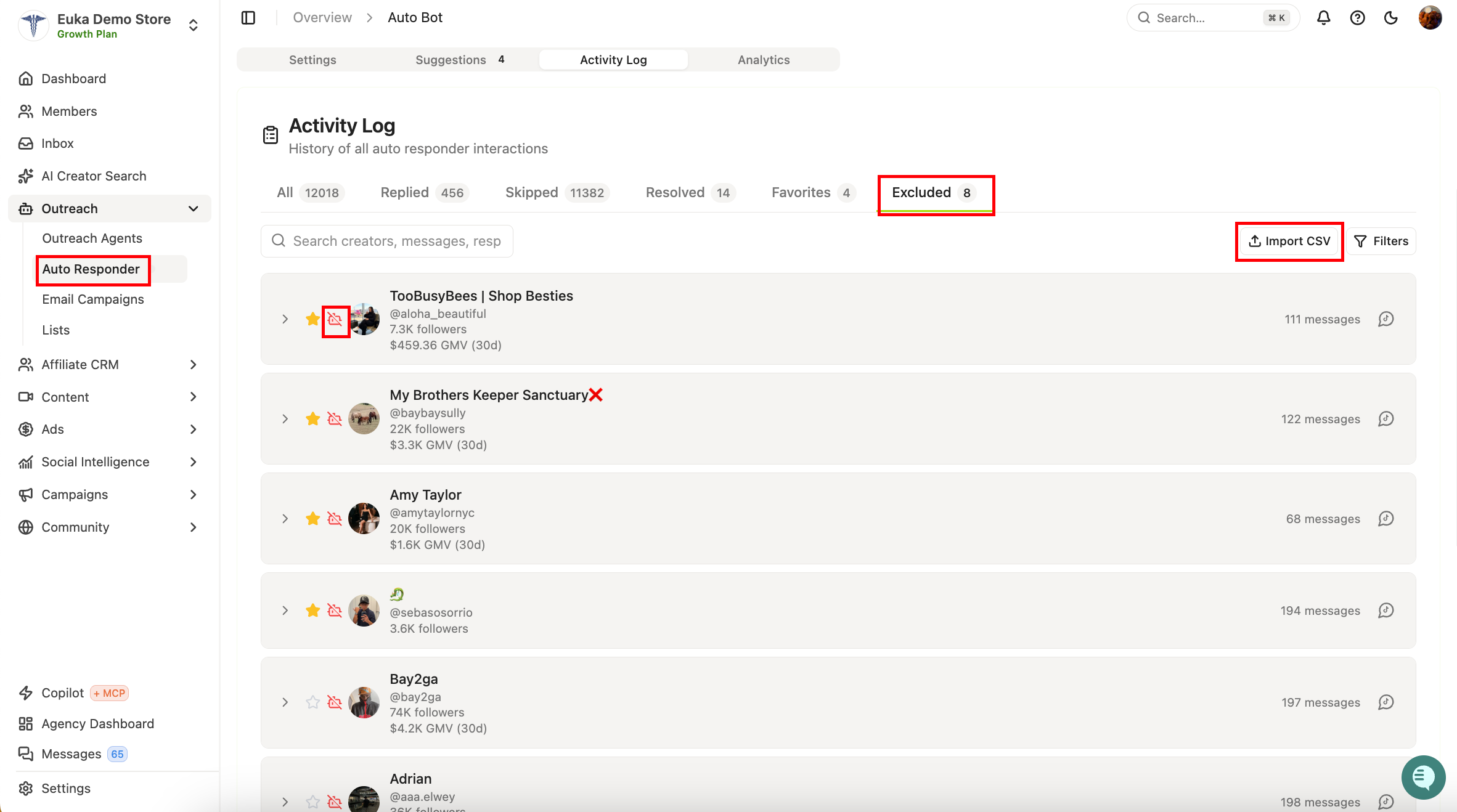Open the notifications bell
The width and height of the screenshot is (1457, 812).
(x=1323, y=18)
